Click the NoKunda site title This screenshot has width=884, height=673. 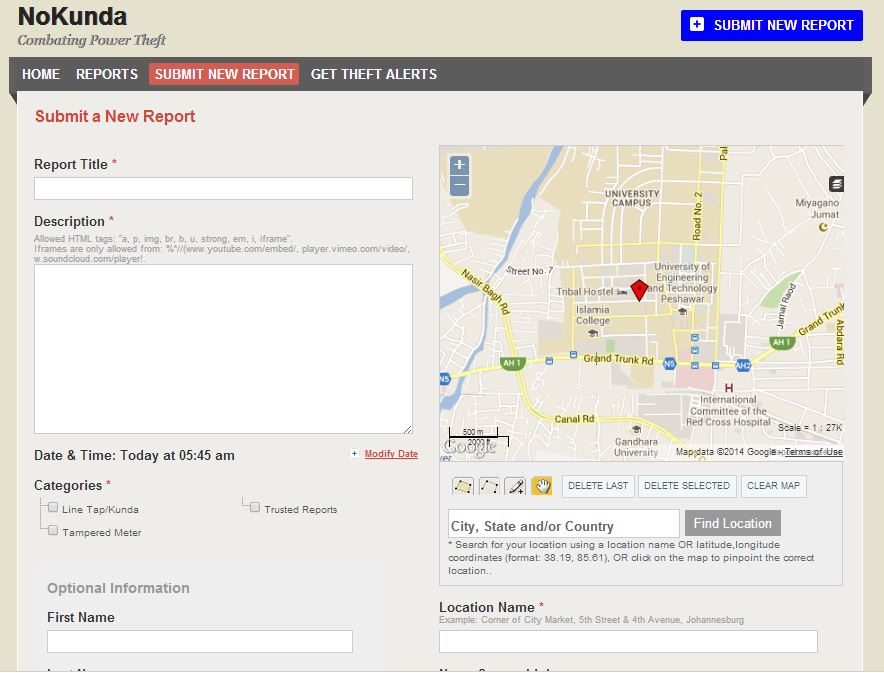pos(73,16)
